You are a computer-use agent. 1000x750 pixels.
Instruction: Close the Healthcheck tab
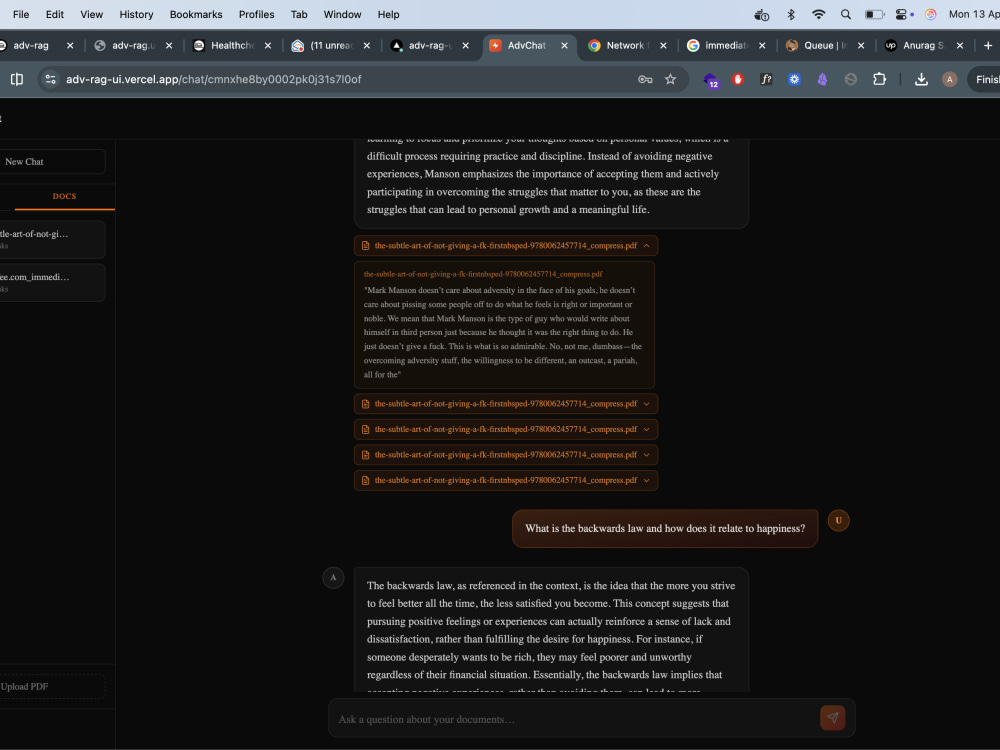[x=268, y=45]
